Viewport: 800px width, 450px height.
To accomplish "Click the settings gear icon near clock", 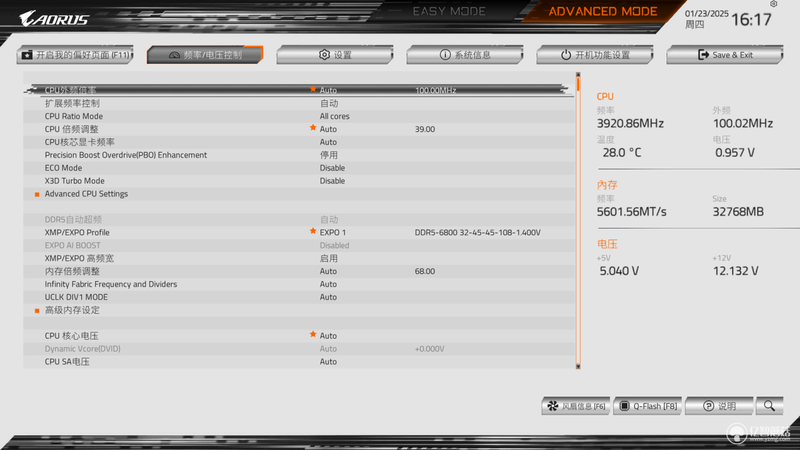I will [x=773, y=4].
